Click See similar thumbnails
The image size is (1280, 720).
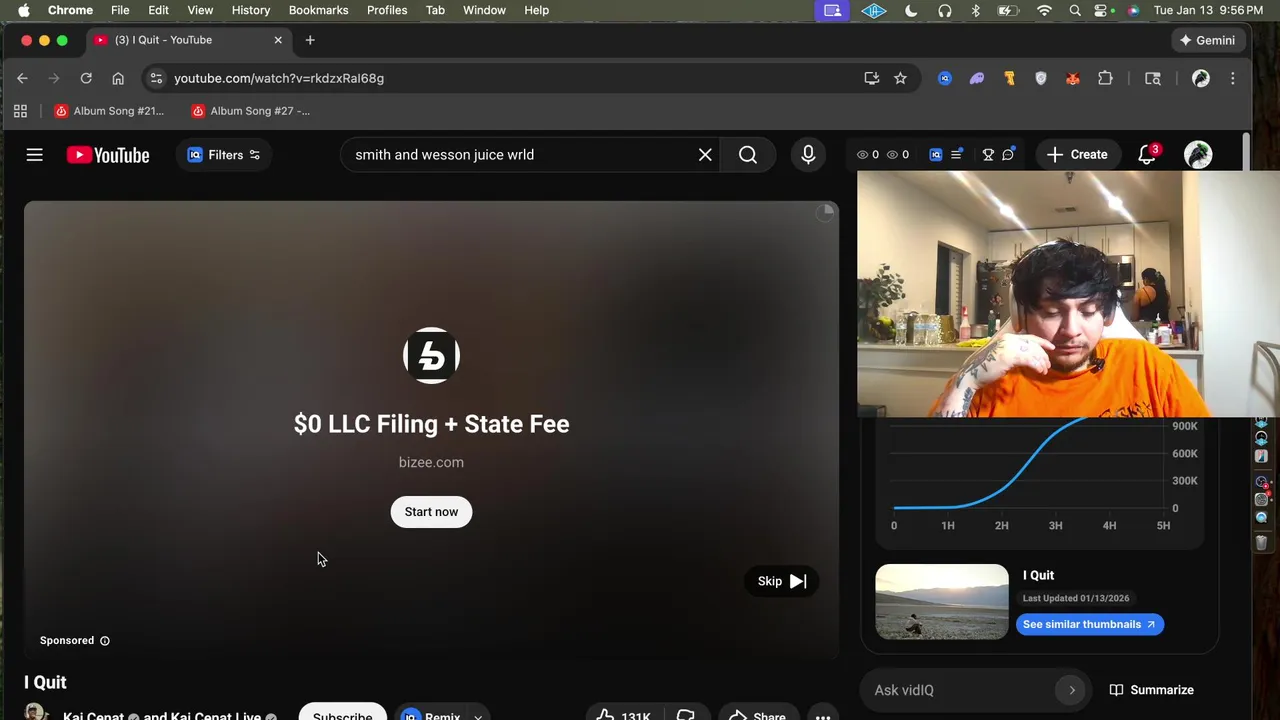[1089, 624]
